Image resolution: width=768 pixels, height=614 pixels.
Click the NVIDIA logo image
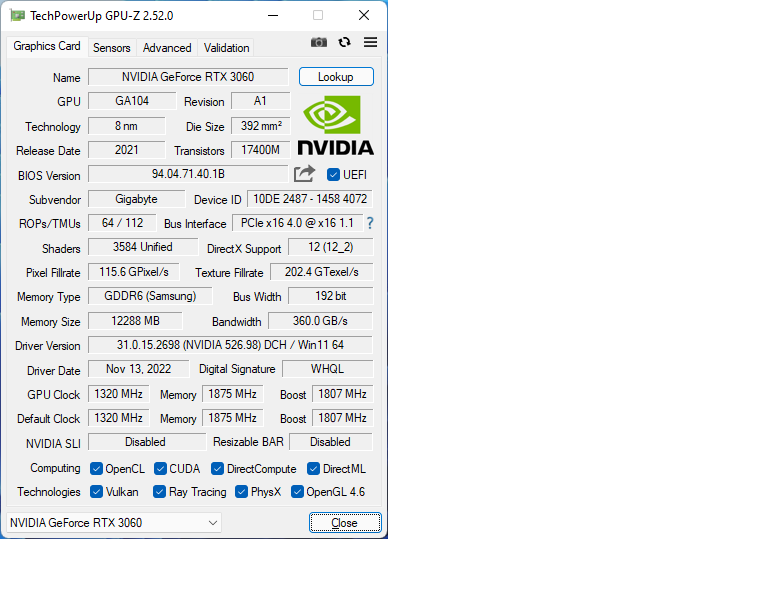click(x=336, y=126)
